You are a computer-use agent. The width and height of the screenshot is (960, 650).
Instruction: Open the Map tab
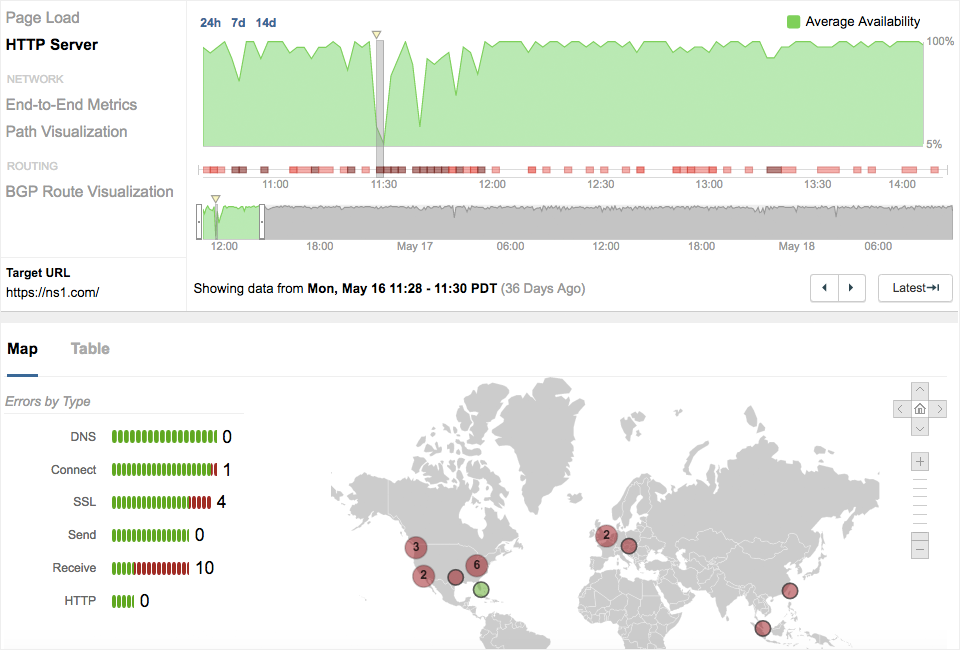pyautogui.click(x=22, y=349)
